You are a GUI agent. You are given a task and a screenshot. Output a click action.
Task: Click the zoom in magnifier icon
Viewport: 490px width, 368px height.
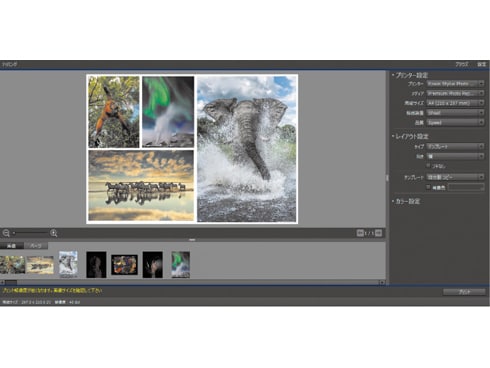54,233
